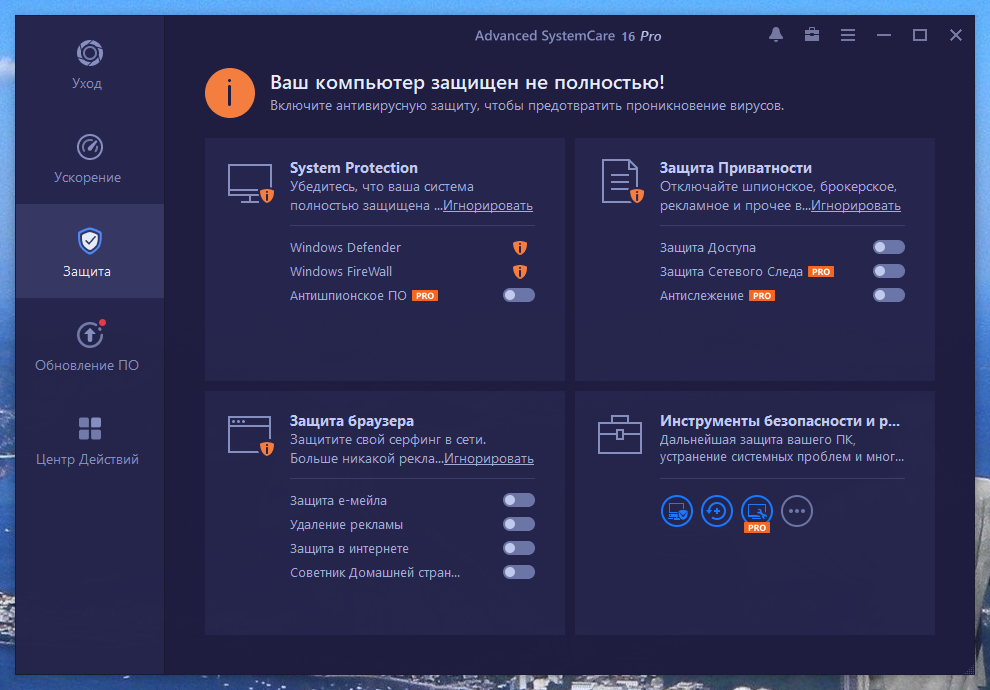Enable the Антишпионское ПО toggle
The image size is (990, 690).
[519, 295]
